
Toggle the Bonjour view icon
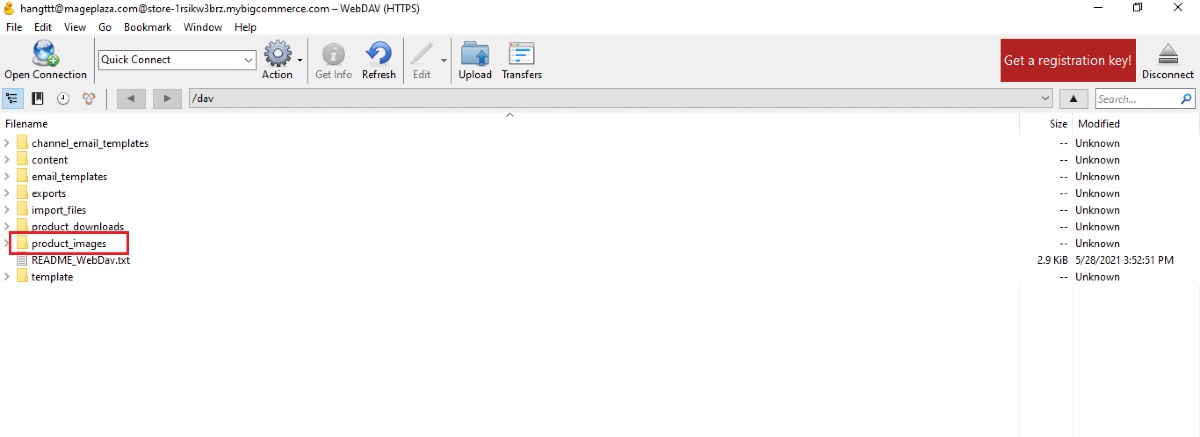[x=89, y=98]
